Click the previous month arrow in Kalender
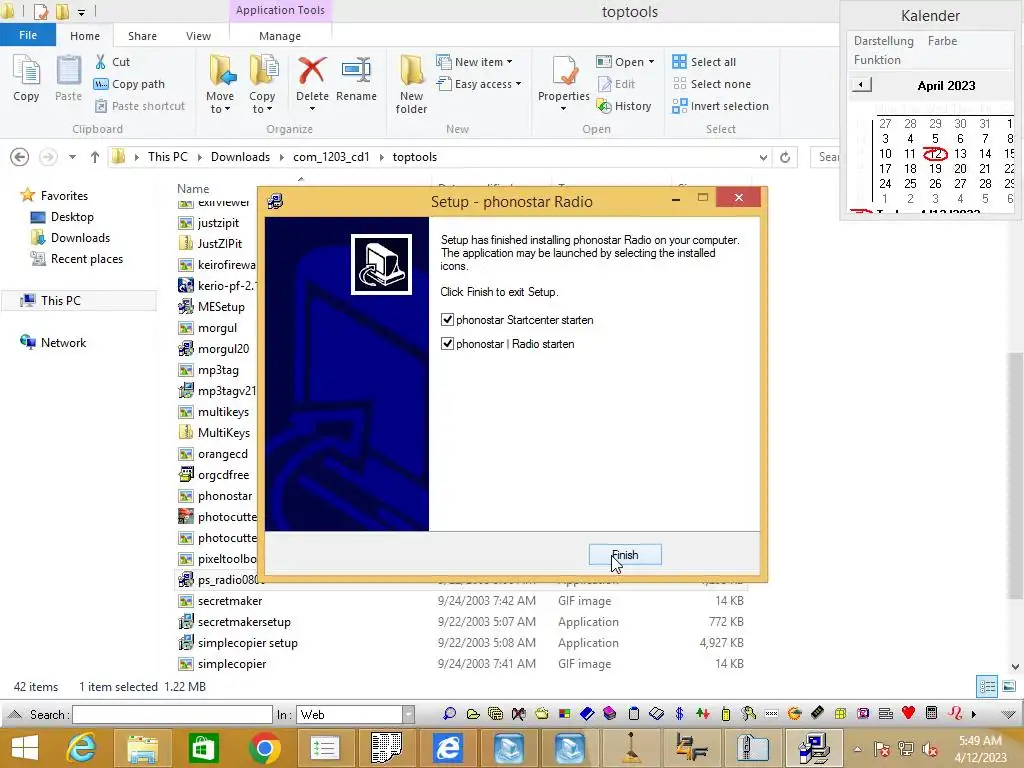Screen dimensions: 1024x768 861,85
